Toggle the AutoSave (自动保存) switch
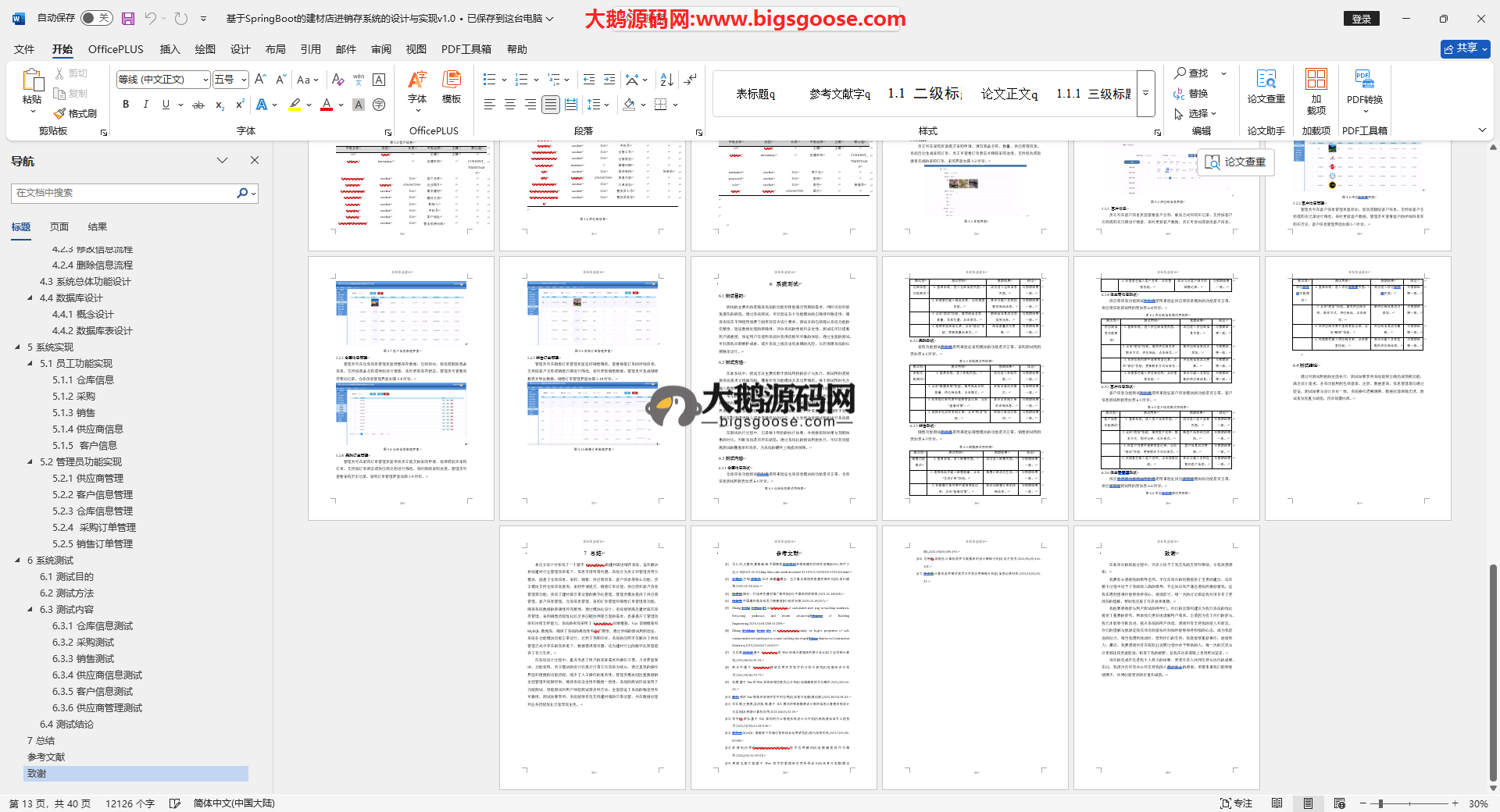 coord(96,18)
